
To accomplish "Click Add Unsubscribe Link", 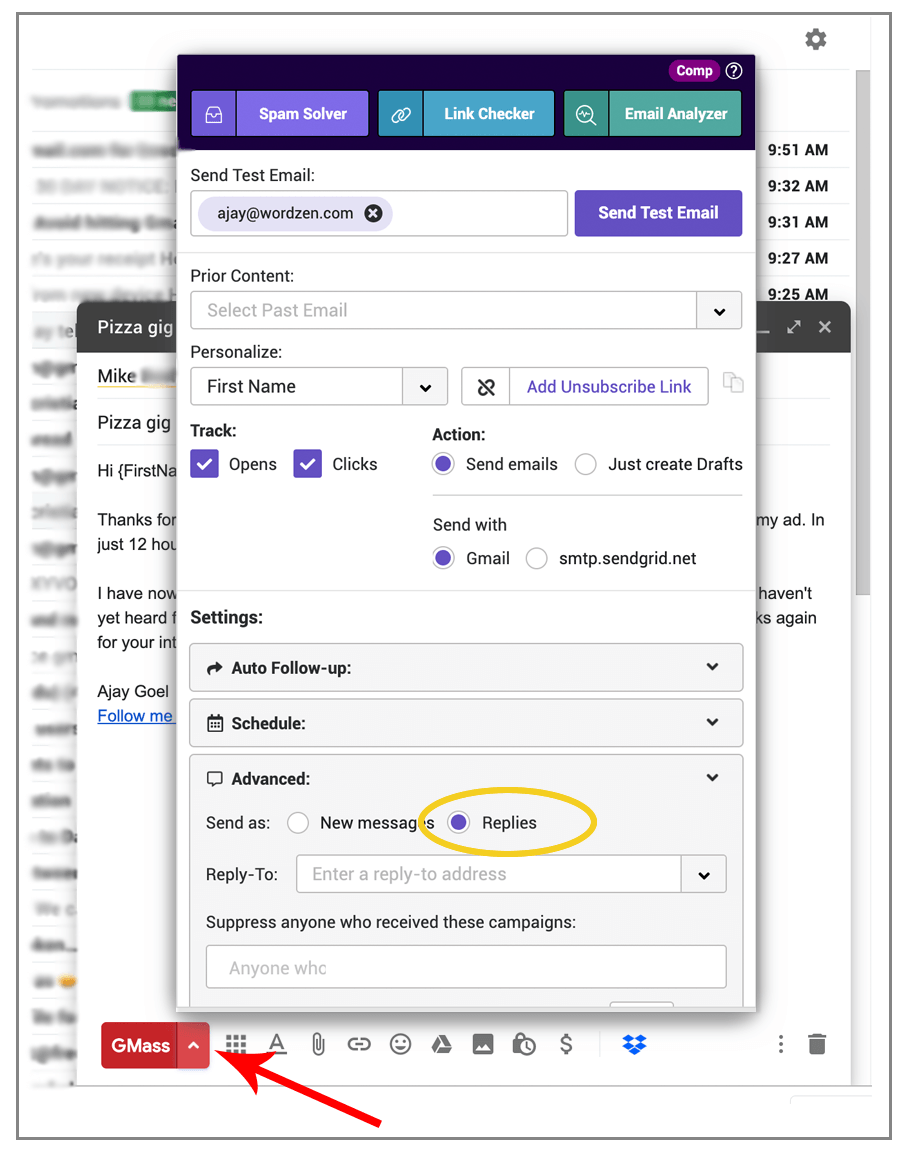I will pos(609,386).
